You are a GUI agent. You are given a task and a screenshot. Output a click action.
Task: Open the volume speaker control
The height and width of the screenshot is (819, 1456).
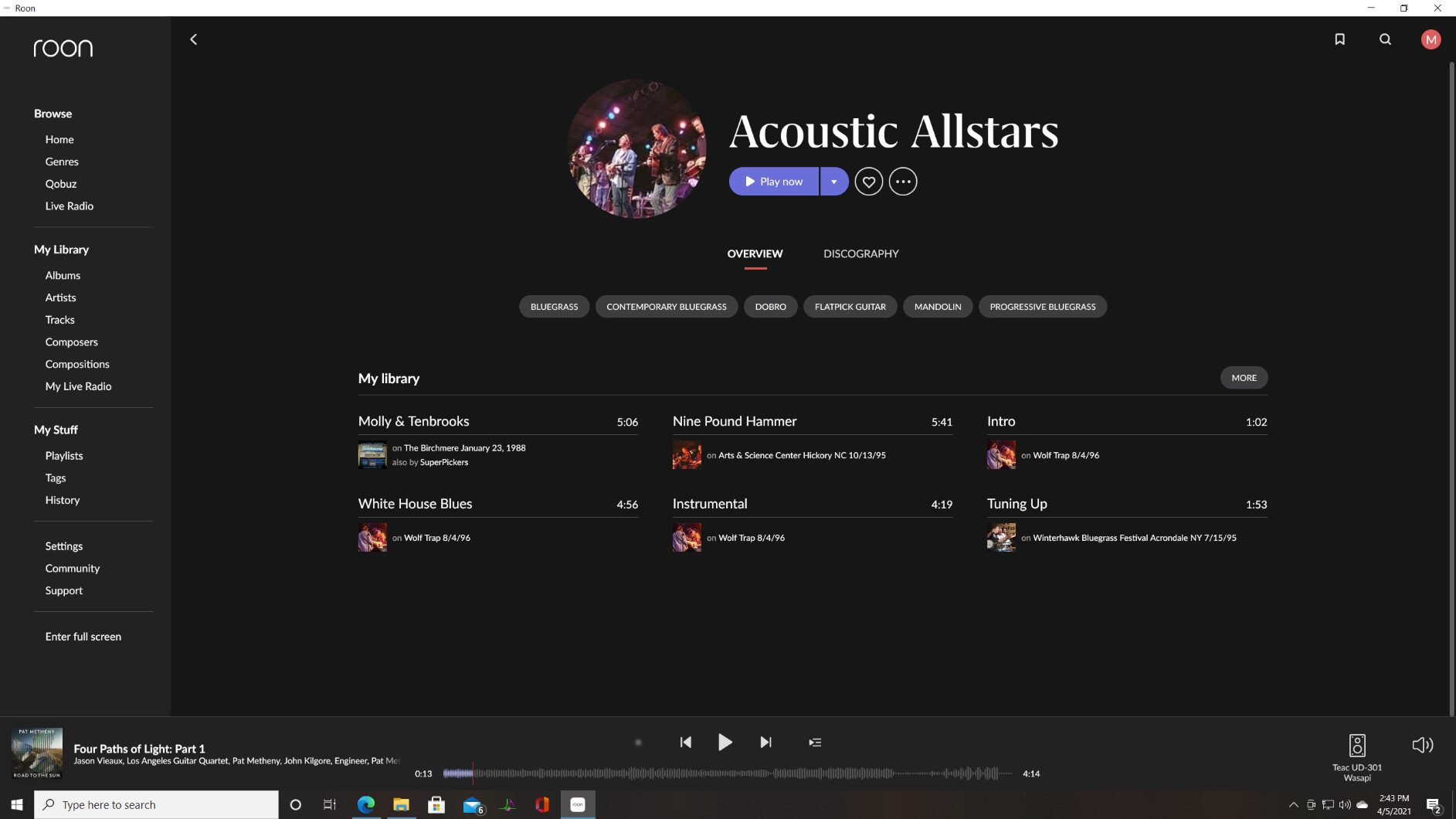tap(1422, 745)
